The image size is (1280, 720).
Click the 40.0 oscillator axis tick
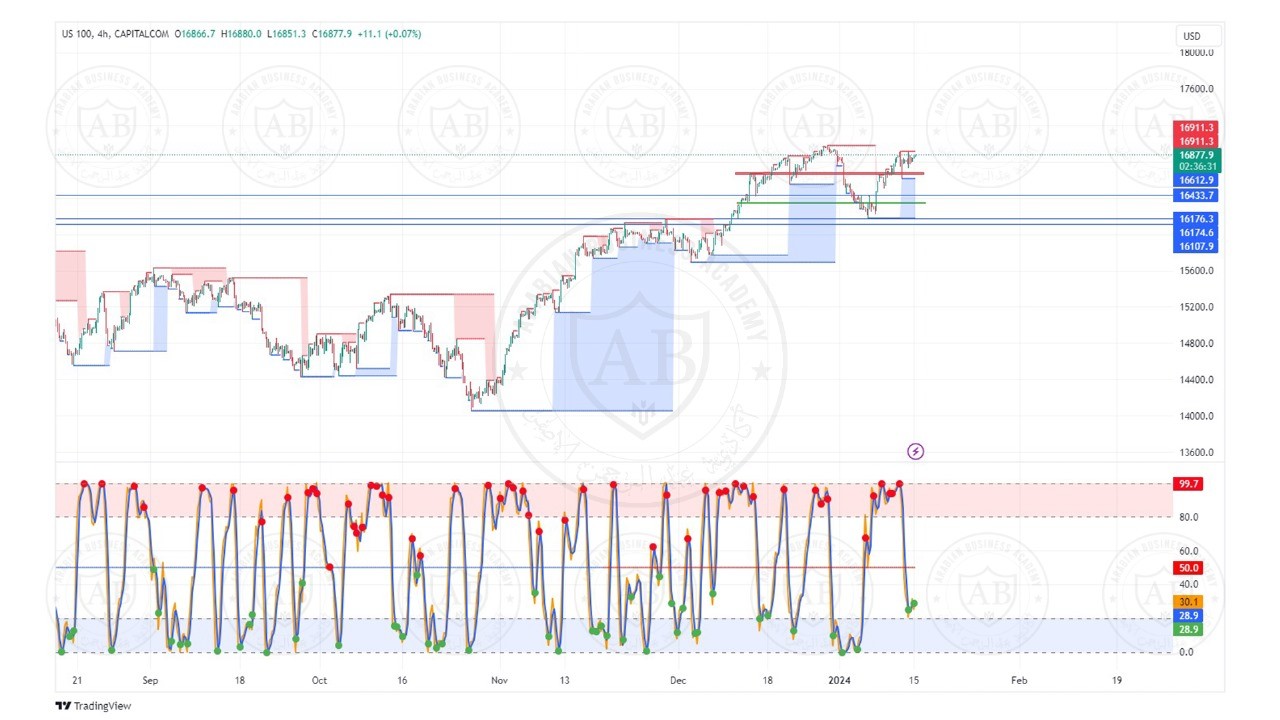[1188, 585]
